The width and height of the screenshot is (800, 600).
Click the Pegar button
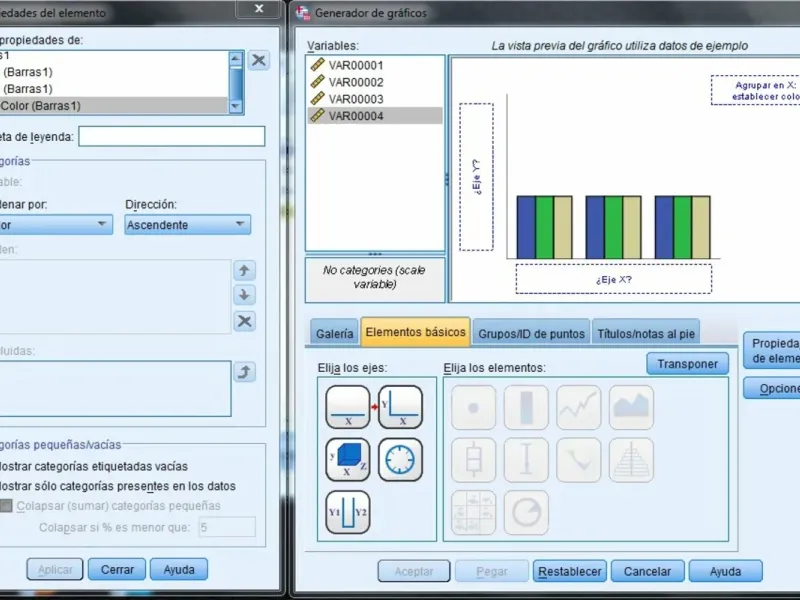tap(492, 571)
